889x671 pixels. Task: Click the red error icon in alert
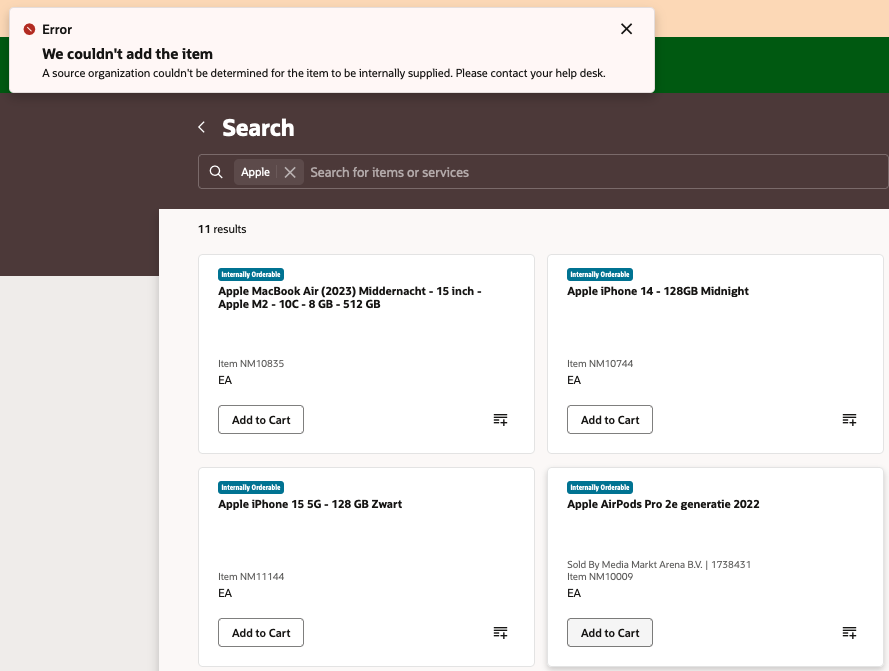[x=31, y=29]
